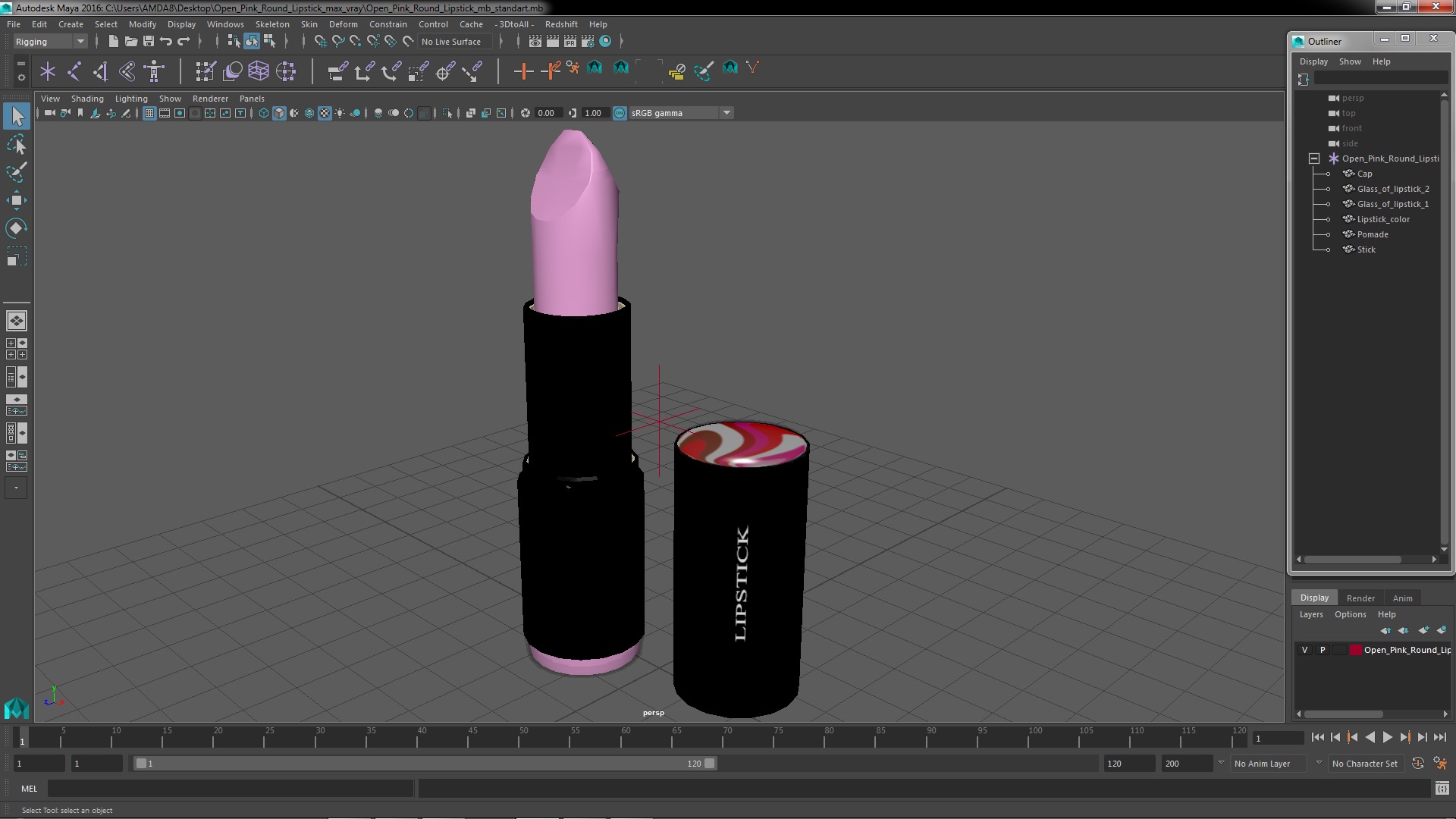
Task: Toggle auto keyframe button
Action: [x=1417, y=764]
